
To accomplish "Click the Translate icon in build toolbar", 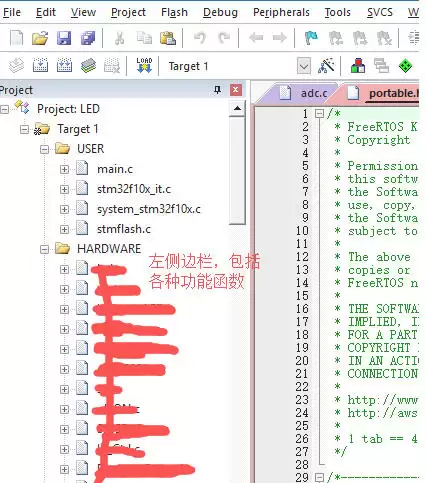I will [16, 65].
